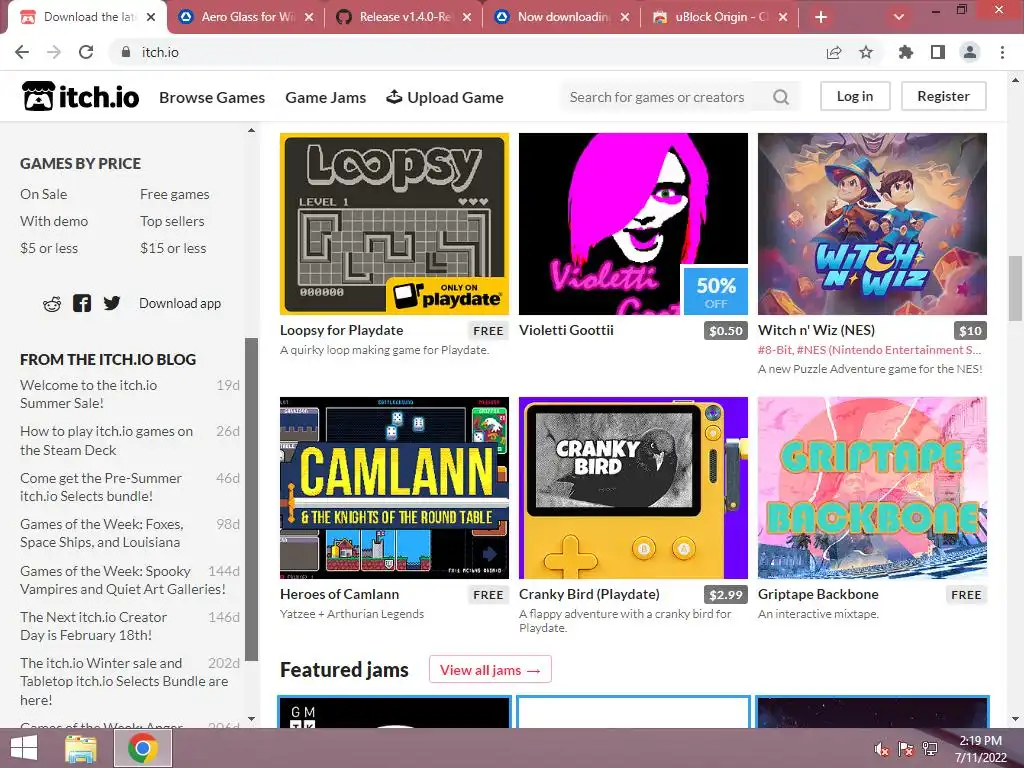The height and width of the screenshot is (768, 1024).
Task: Open itch.io Reddit icon in sidebar
Action: point(52,304)
